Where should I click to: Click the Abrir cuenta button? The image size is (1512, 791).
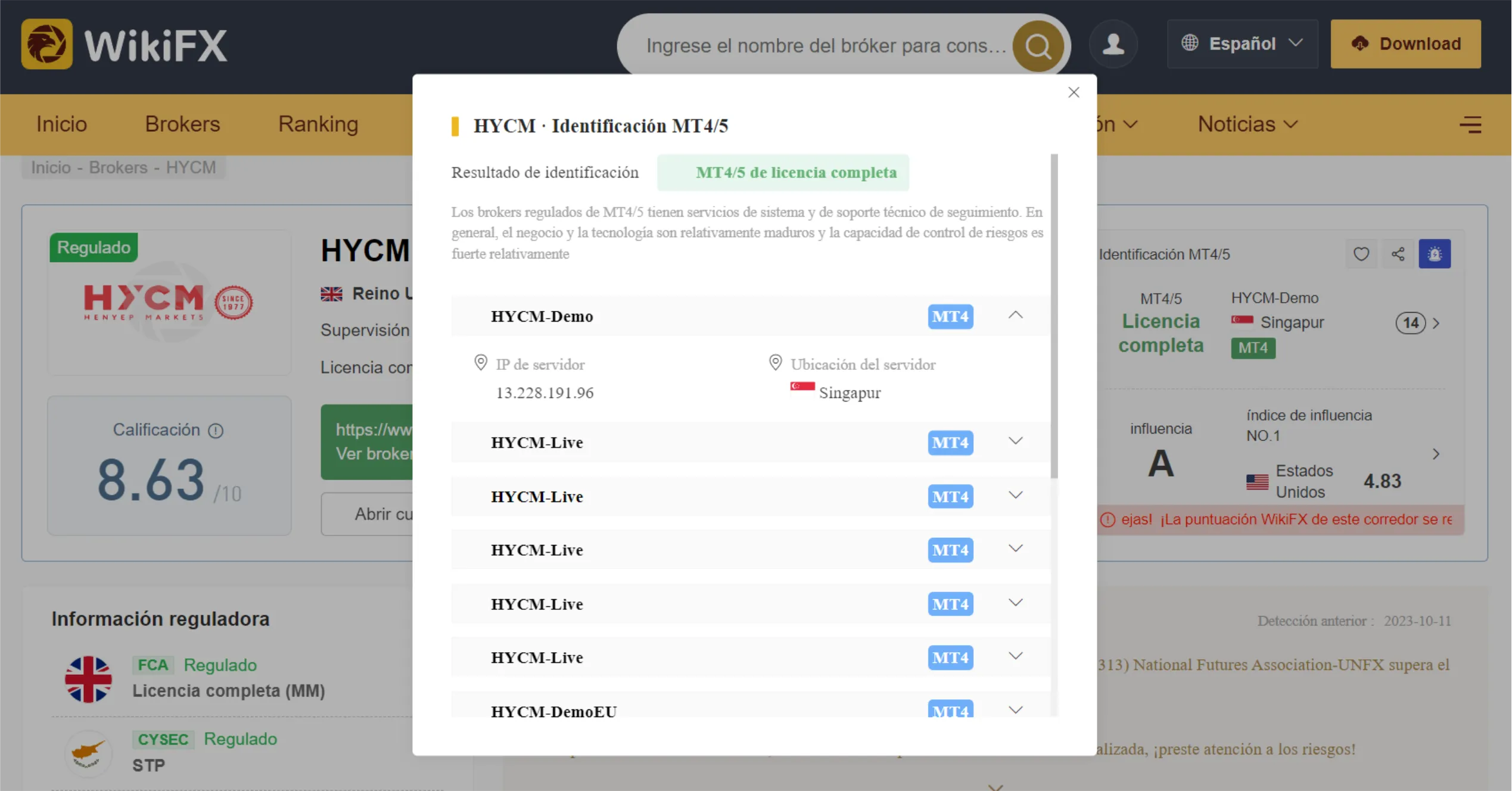[367, 514]
